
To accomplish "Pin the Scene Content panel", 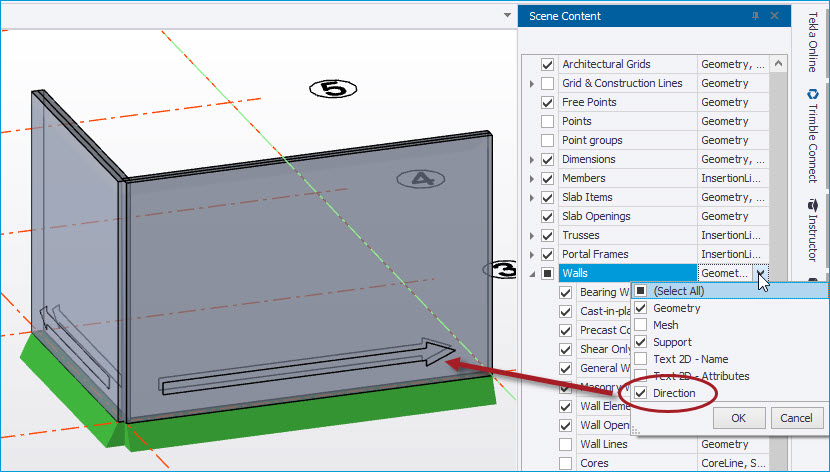I will point(754,16).
